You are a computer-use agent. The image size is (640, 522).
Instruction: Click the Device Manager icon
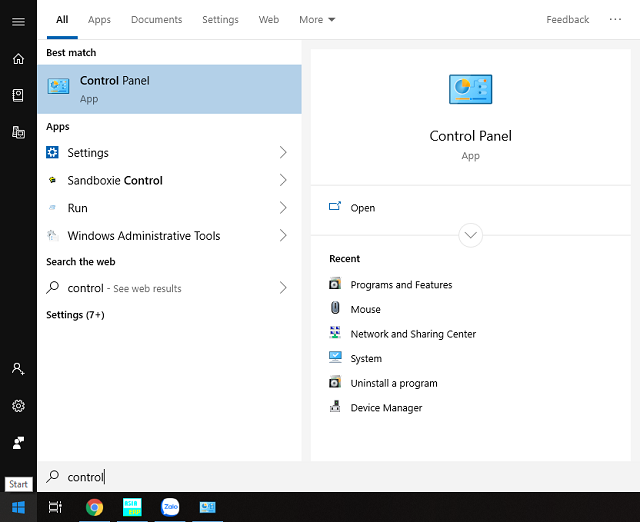pyautogui.click(x=335, y=406)
